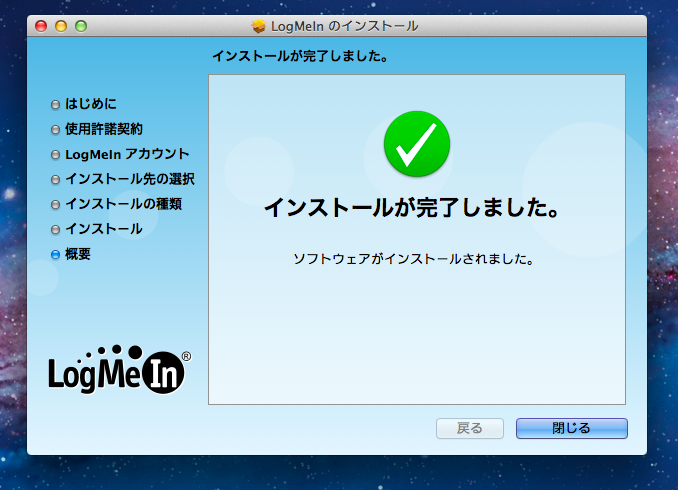Image resolution: width=678 pixels, height=490 pixels.
Task: Click the ソフトウェアがインストールされました。 message
Action: pos(414,259)
